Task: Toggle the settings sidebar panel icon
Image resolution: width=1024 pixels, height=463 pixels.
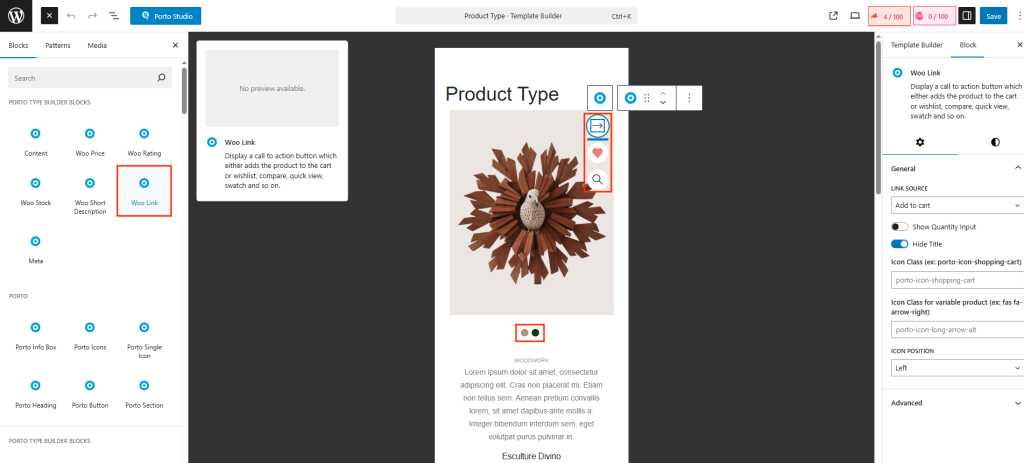Action: click(x=966, y=16)
